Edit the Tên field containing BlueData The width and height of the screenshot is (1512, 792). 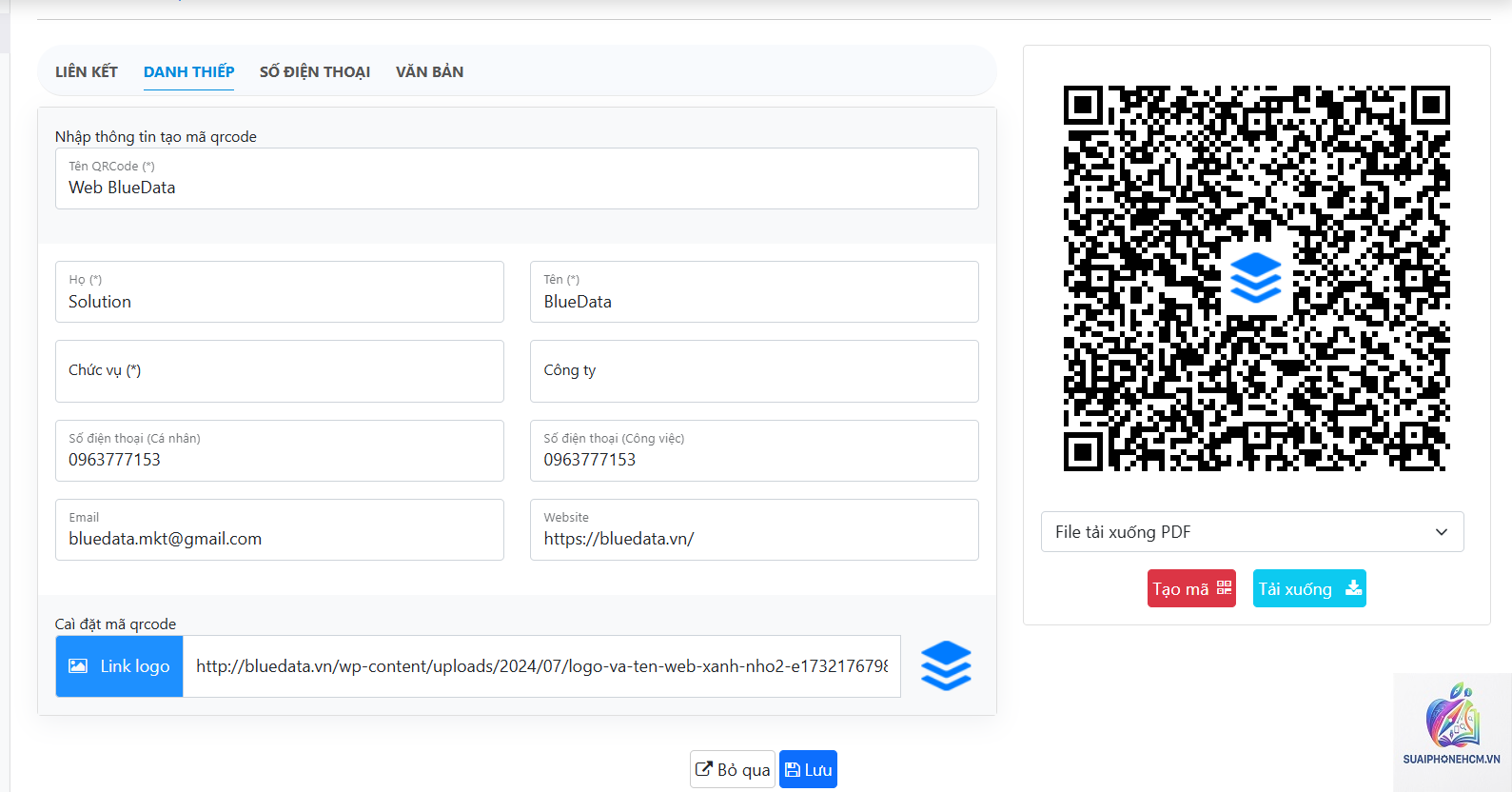click(755, 291)
